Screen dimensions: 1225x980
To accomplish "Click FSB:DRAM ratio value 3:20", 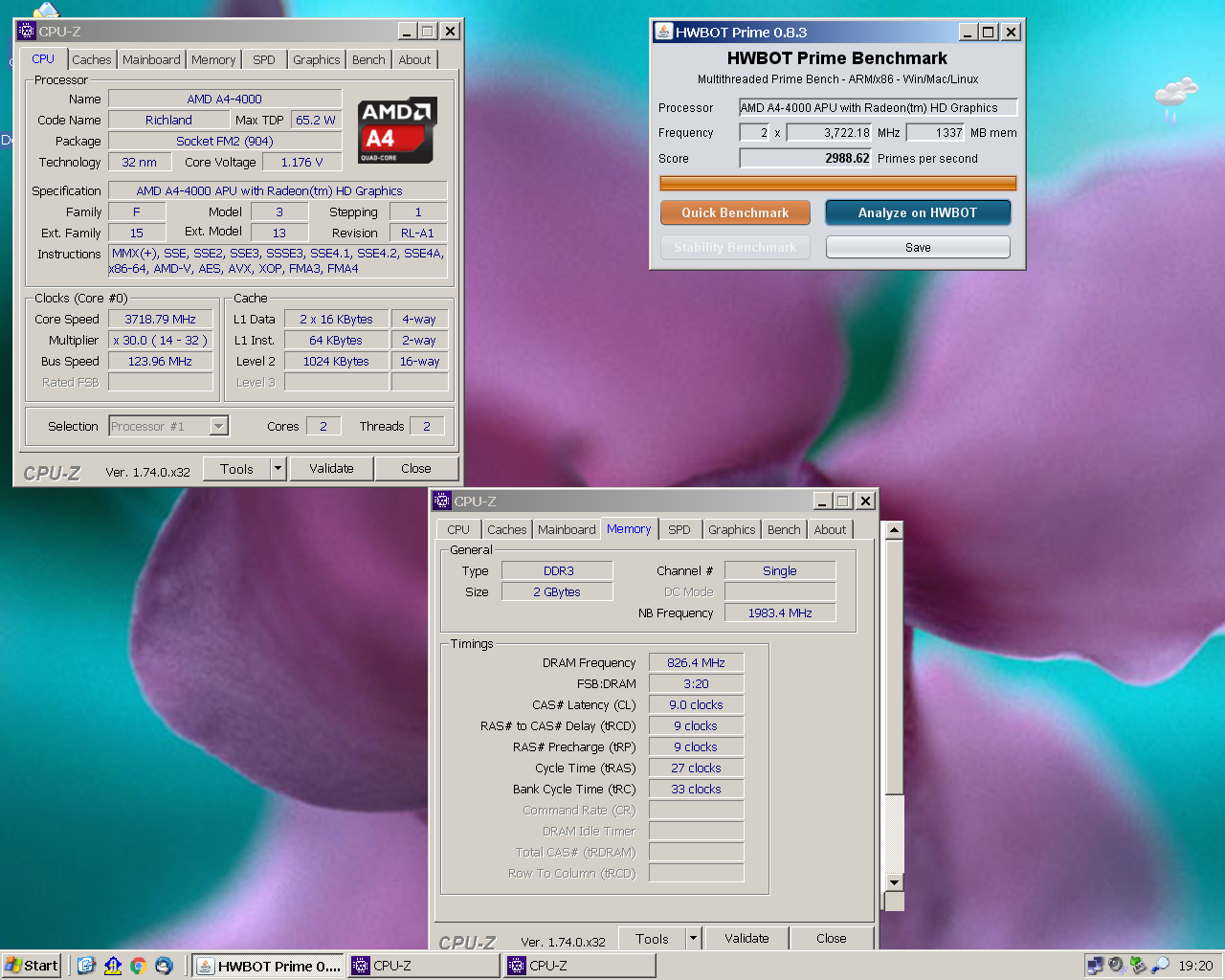I will coord(696,683).
